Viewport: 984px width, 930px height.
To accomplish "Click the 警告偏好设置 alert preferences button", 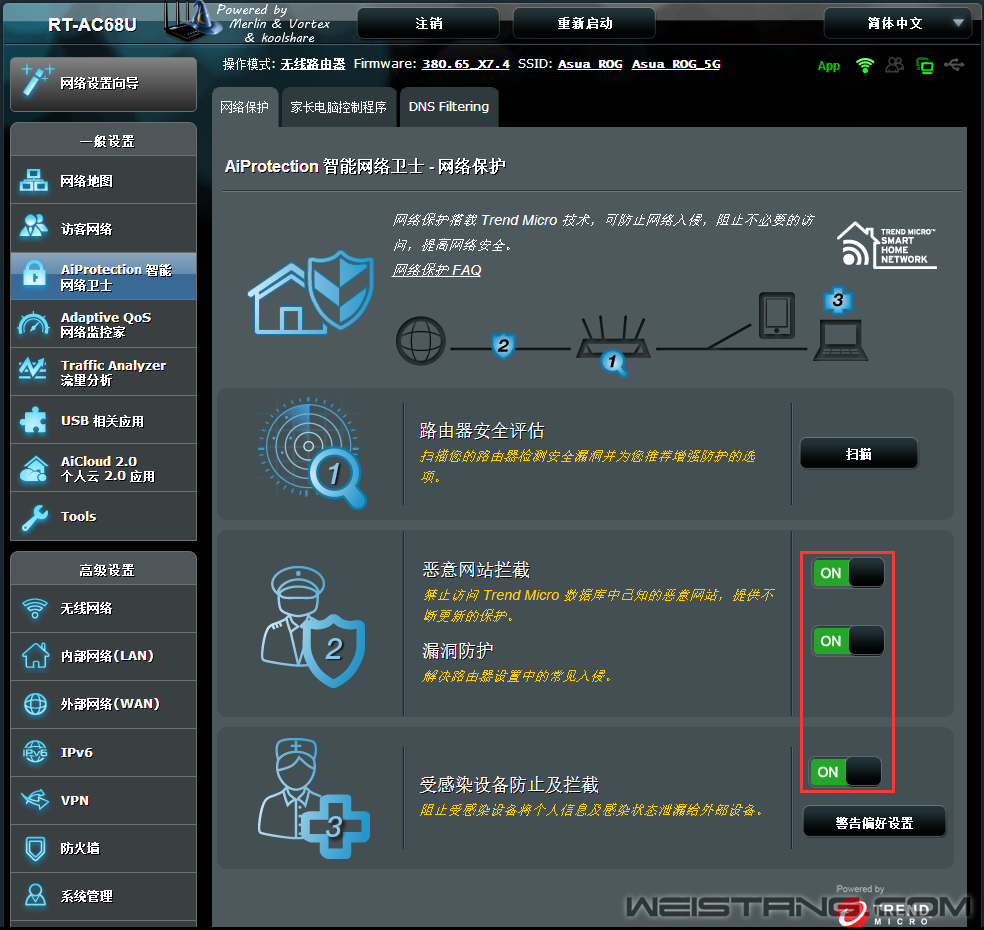I will coord(874,822).
